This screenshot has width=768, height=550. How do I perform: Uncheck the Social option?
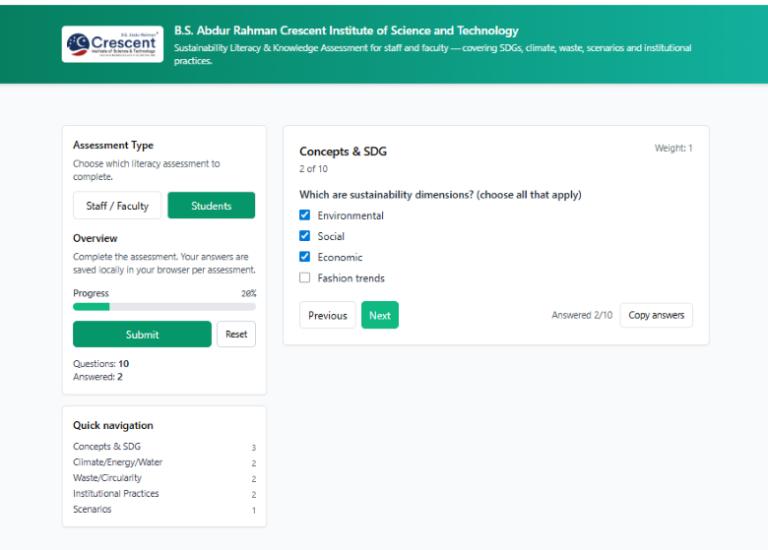click(x=305, y=236)
